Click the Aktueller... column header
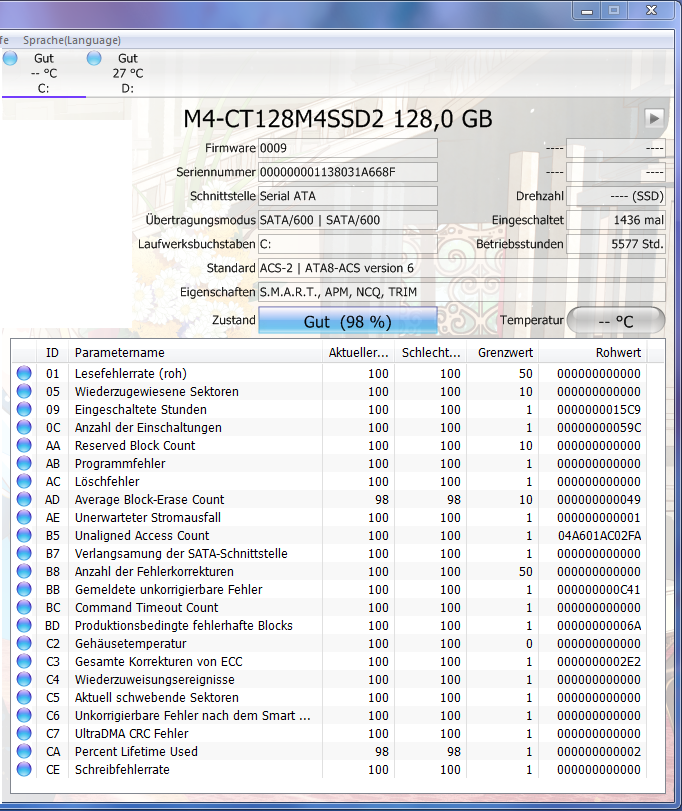Image resolution: width=682 pixels, height=811 pixels. [358, 353]
